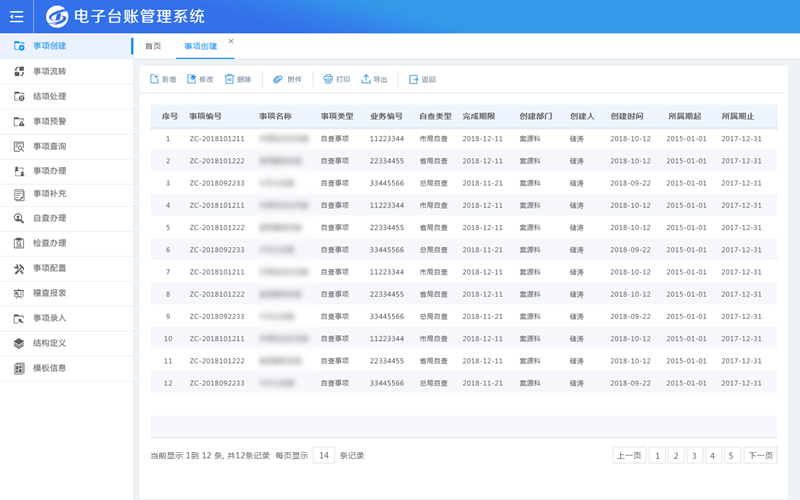
Task: Click the 下一页 next page button
Action: tap(760, 456)
